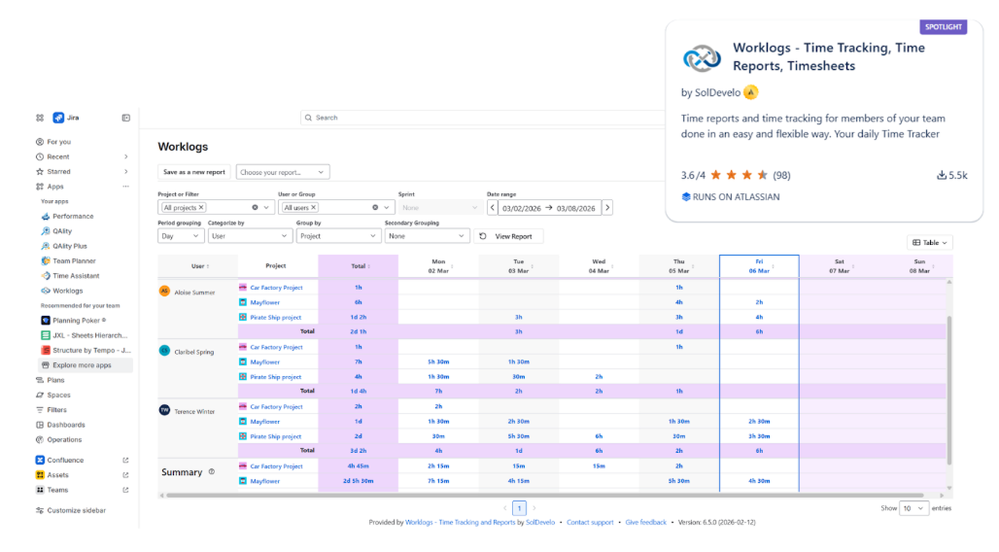Click Aloise Summer's avatar
The height and width of the screenshot is (552, 999).
coord(164,291)
